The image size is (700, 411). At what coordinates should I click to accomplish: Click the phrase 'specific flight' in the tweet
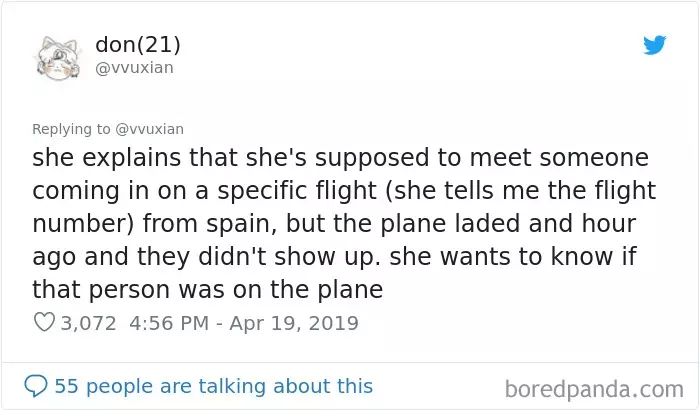pyautogui.click(x=297, y=191)
